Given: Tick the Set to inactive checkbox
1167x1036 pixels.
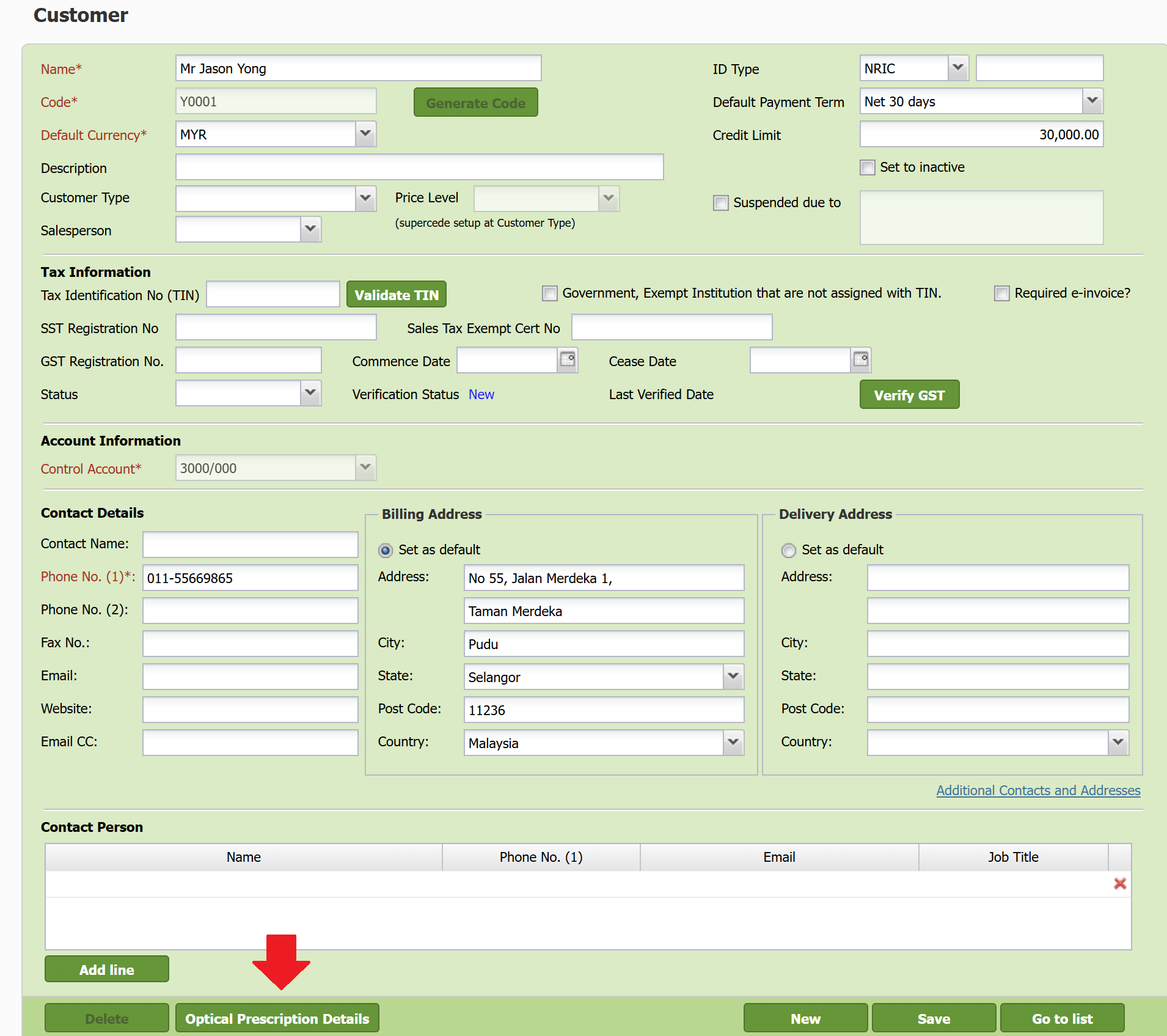Looking at the screenshot, I should click(x=867, y=167).
